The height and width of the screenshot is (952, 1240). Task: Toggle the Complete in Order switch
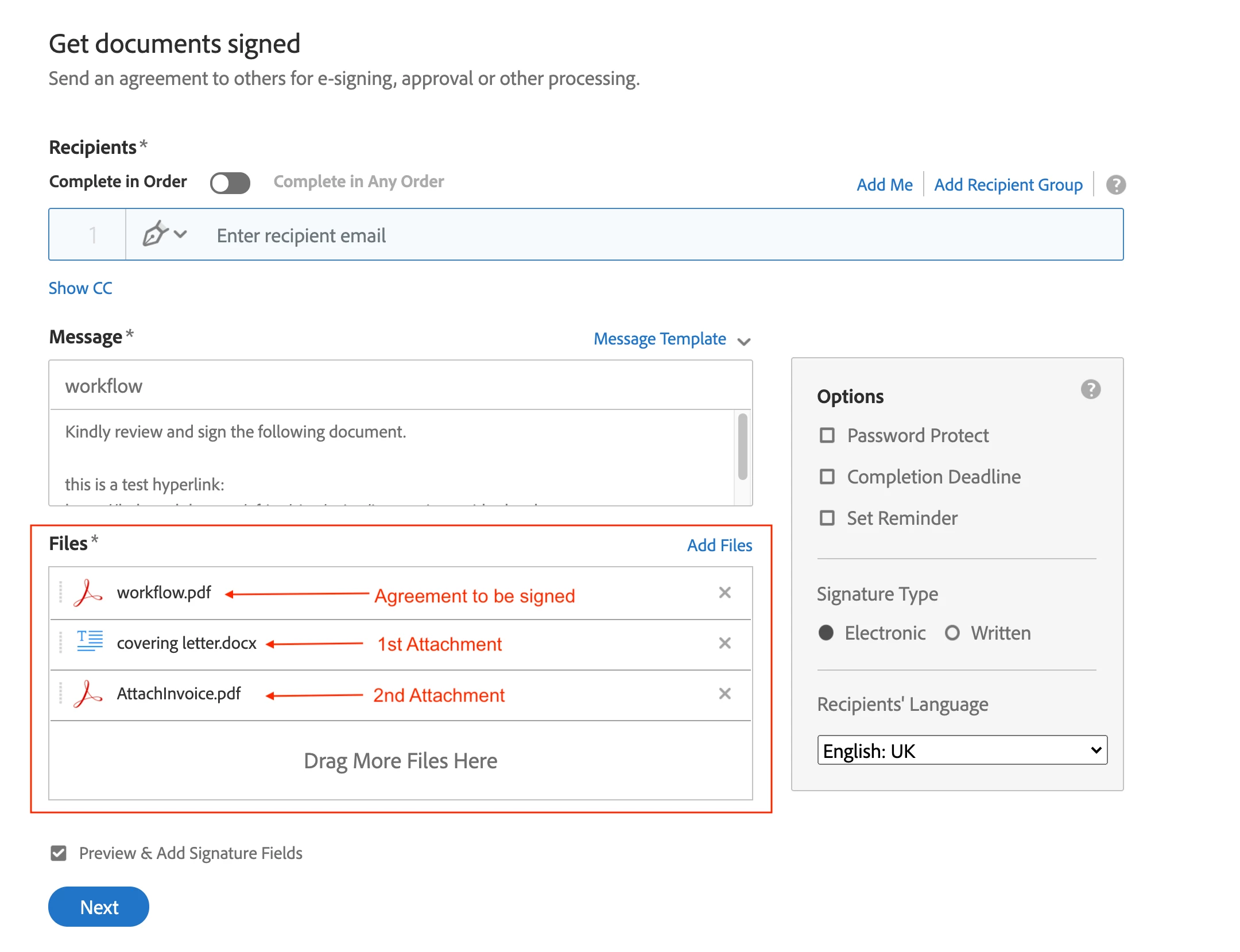(x=230, y=183)
